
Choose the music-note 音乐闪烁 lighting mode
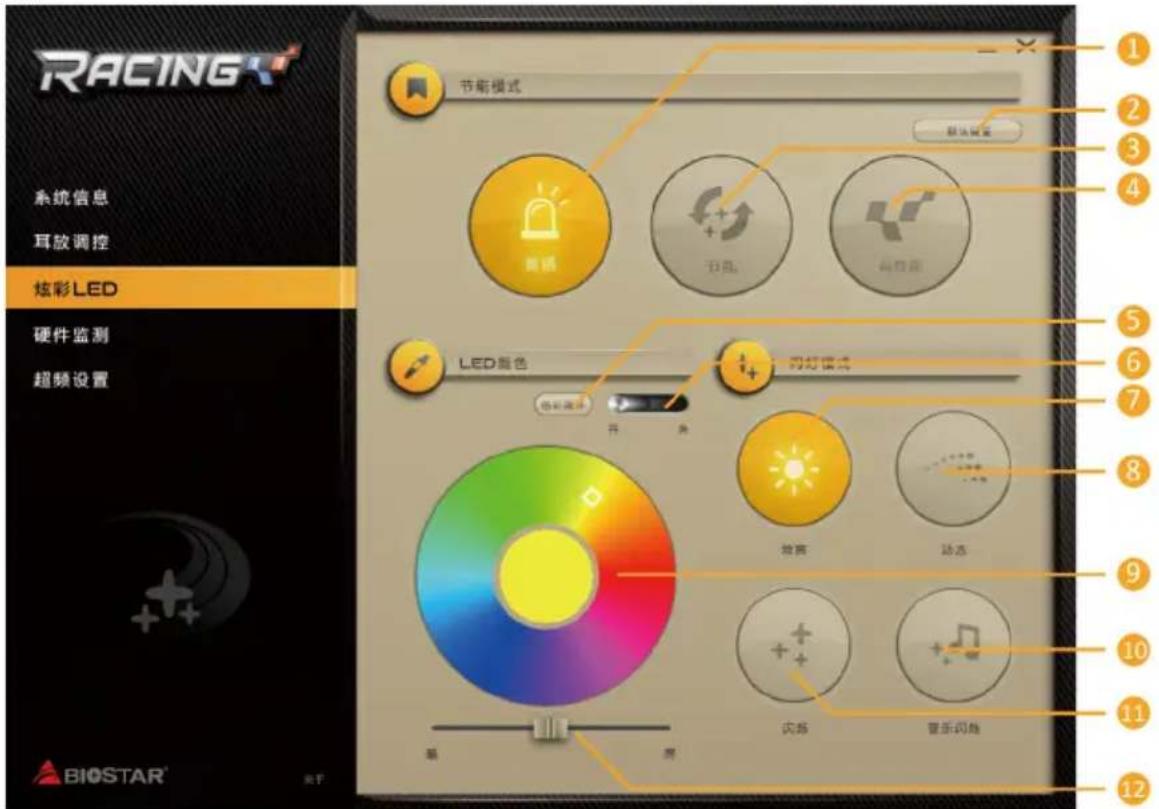click(954, 645)
